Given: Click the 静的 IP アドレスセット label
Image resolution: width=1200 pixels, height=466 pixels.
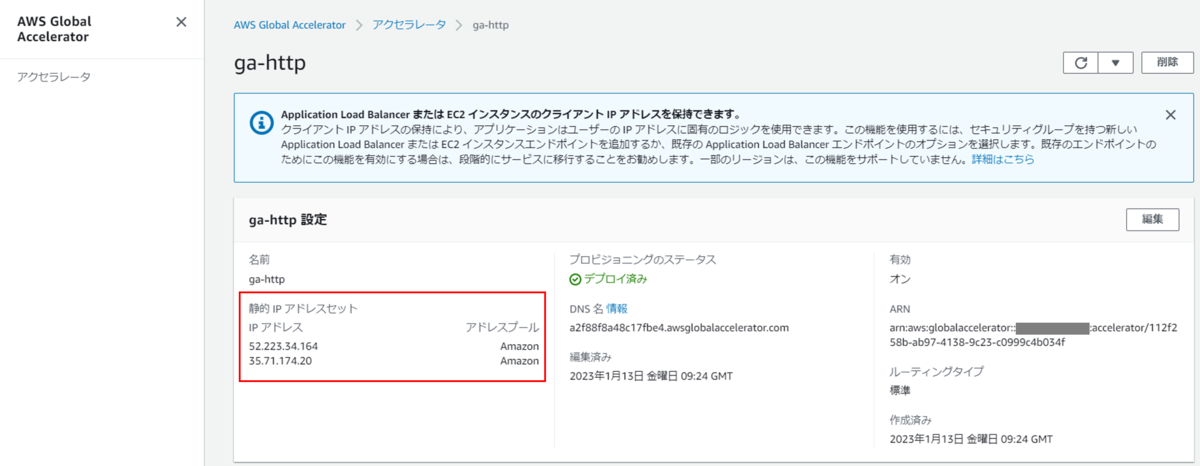Looking at the screenshot, I should pyautogui.click(x=303, y=309).
